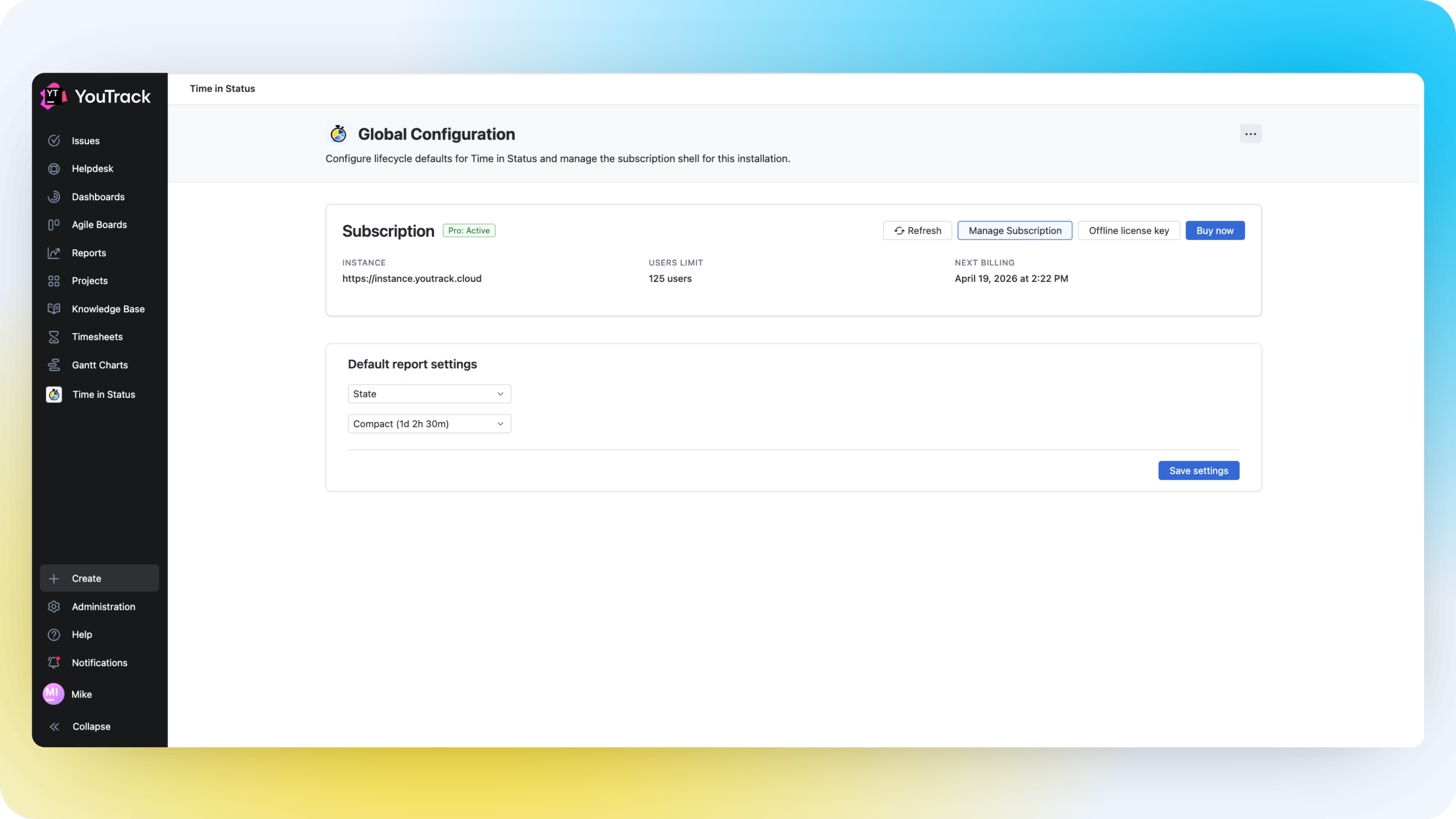Open Agile Boards menu label
The height and width of the screenshot is (819, 1456).
point(99,224)
